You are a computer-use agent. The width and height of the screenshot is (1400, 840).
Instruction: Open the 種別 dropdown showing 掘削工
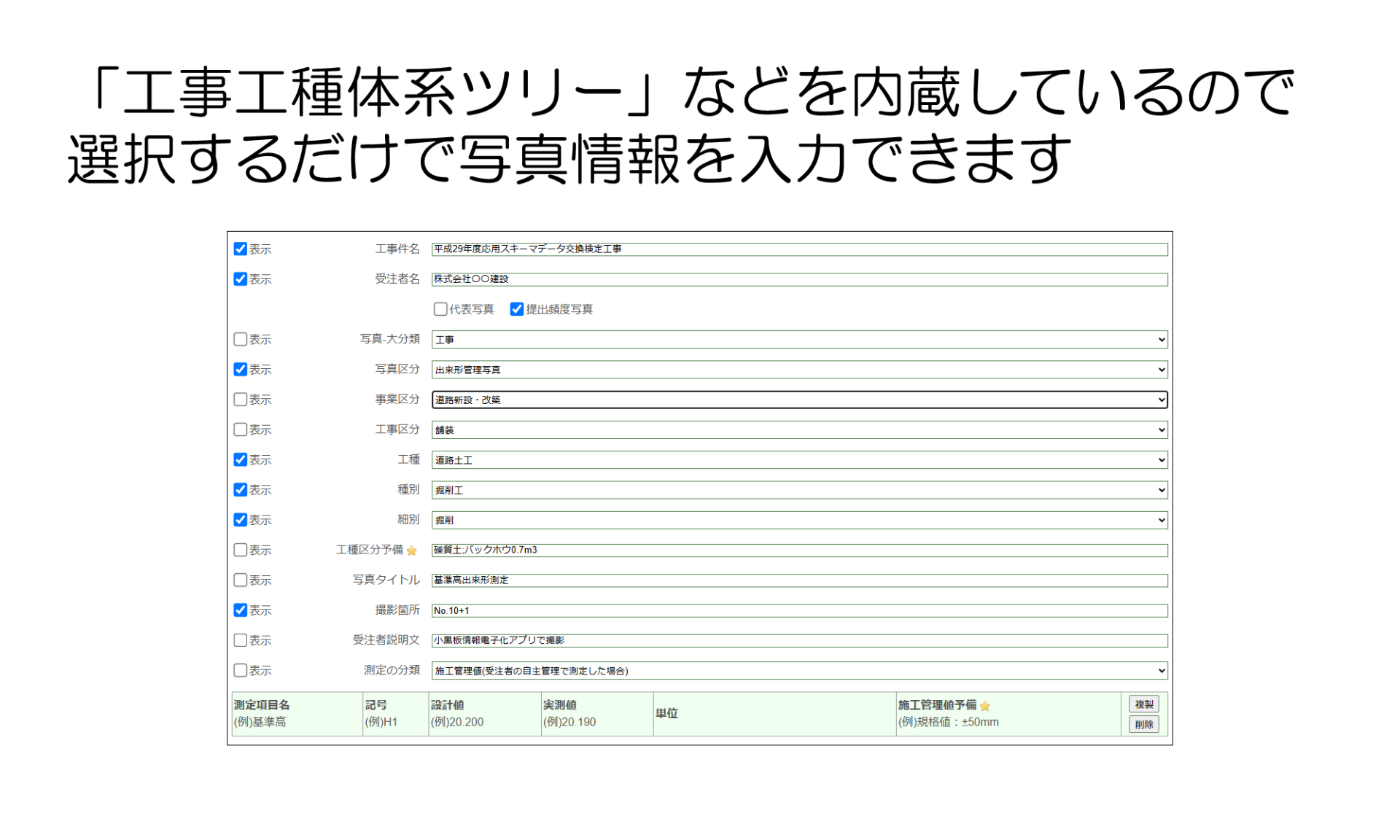(1159, 490)
